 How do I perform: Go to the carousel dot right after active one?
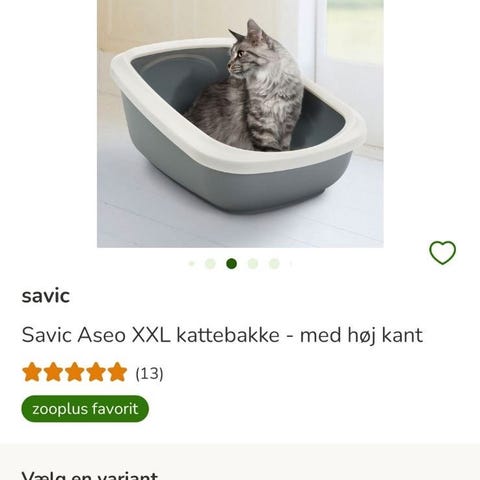[x=253, y=264]
